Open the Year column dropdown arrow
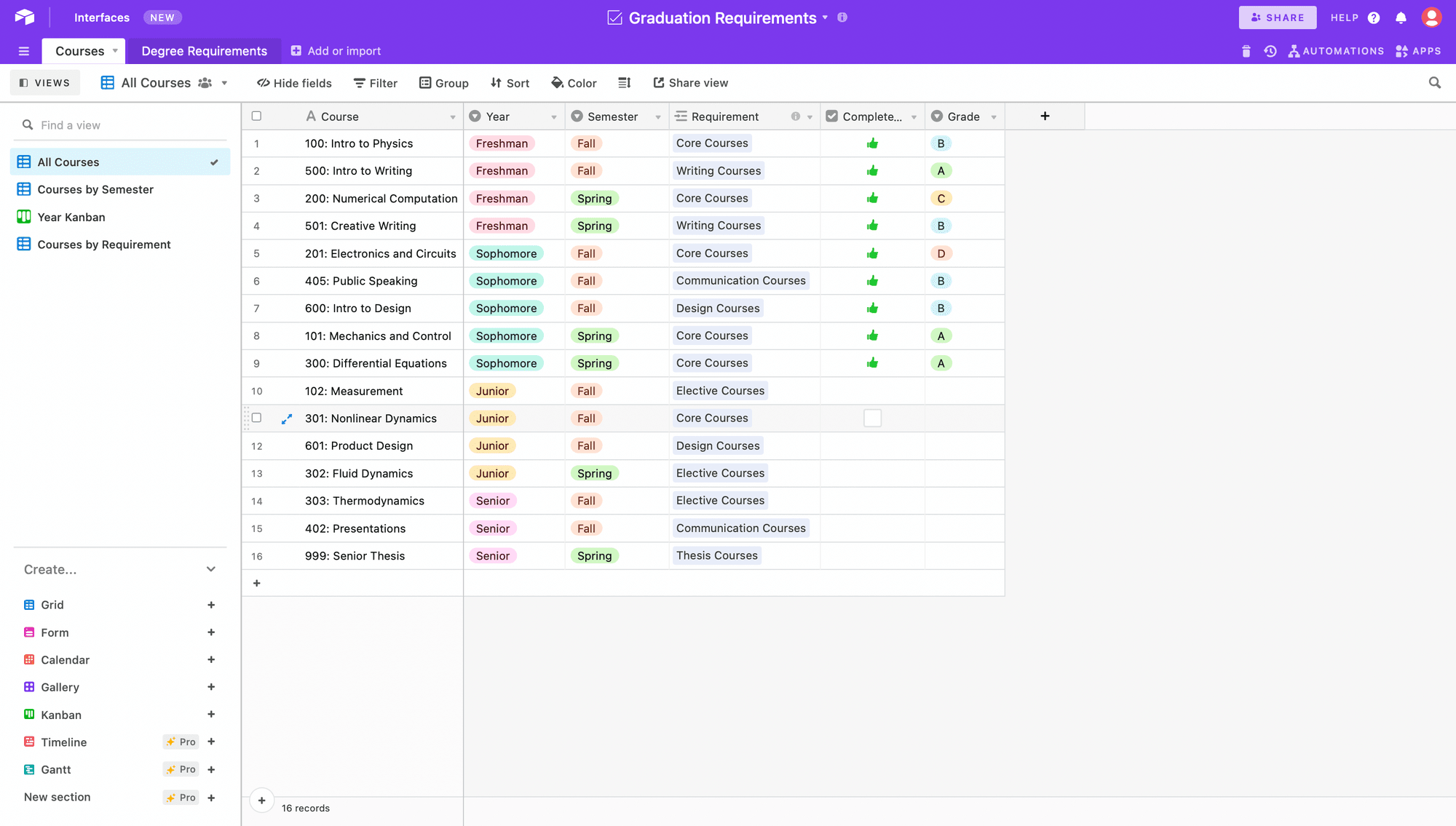Image resolution: width=1456 pixels, height=826 pixels. pyautogui.click(x=554, y=117)
